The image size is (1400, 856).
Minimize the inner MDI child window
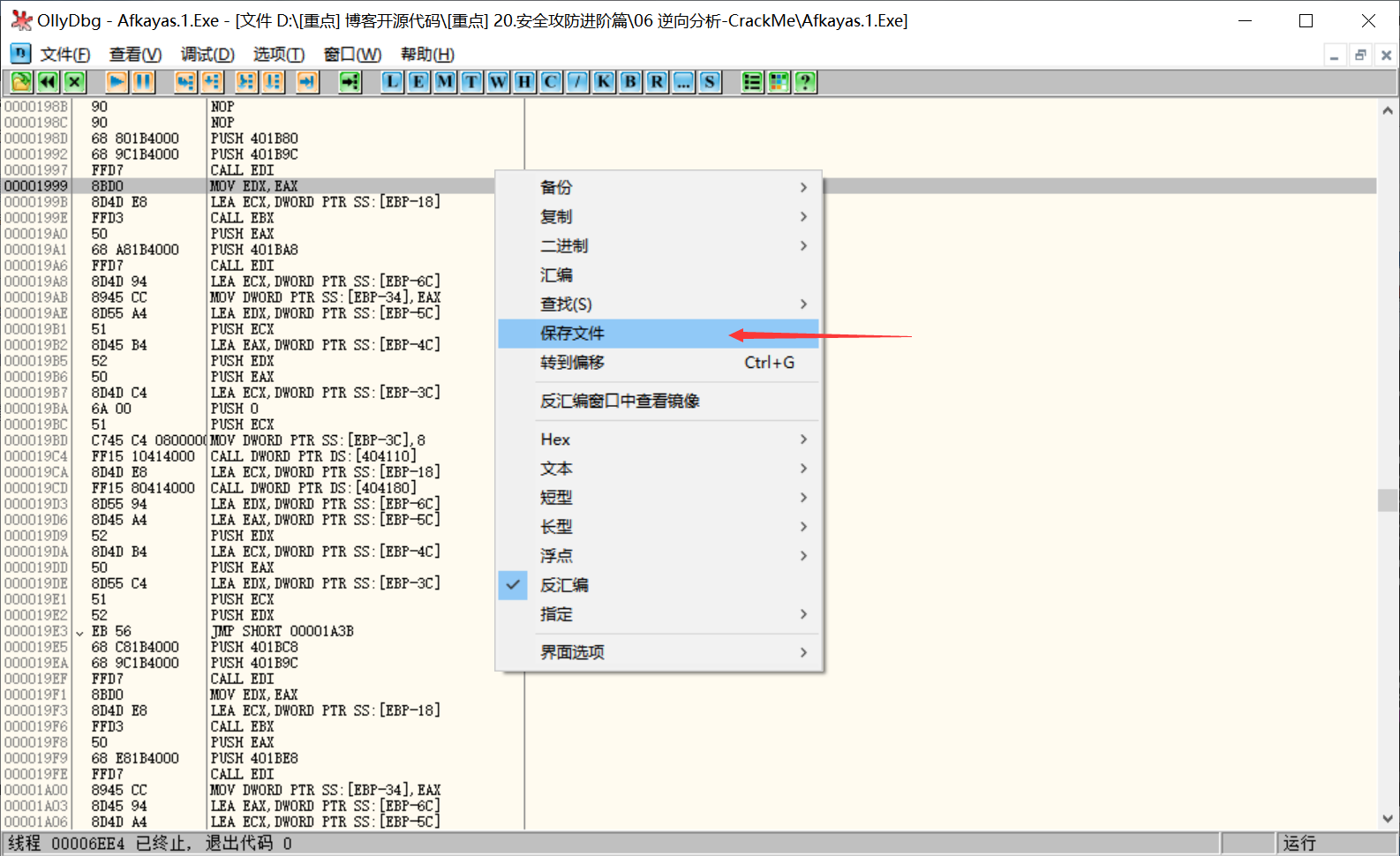[x=1335, y=55]
